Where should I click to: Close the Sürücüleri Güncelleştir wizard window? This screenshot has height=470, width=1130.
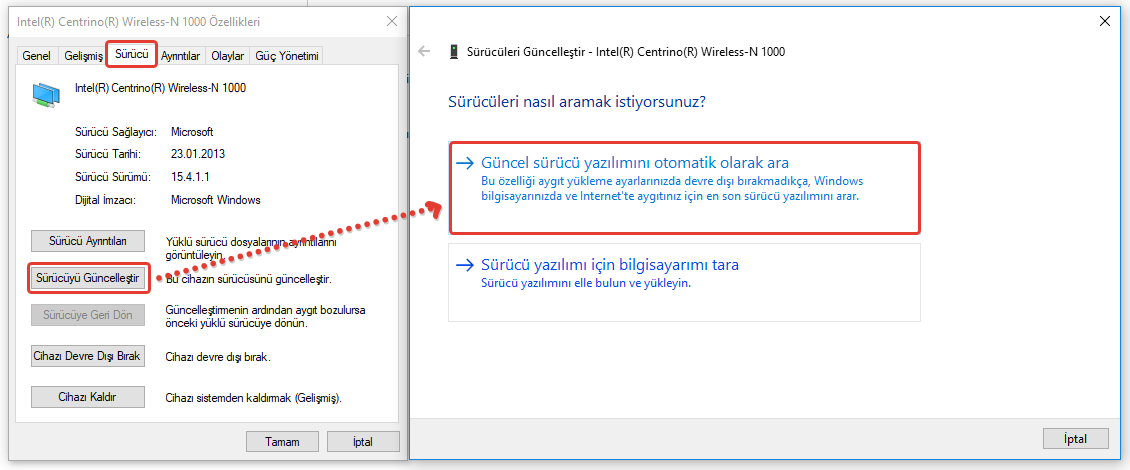point(1104,20)
